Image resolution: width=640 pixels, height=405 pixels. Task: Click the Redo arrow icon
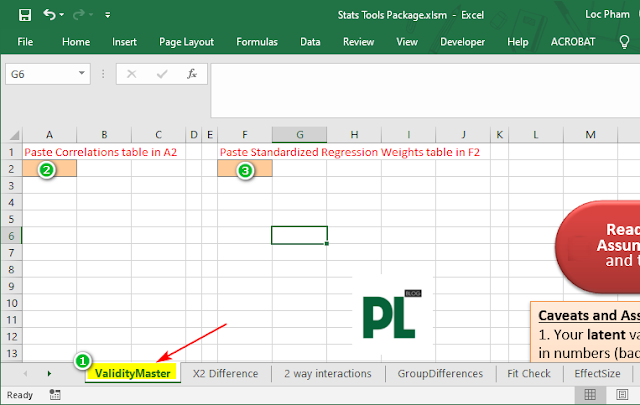pyautogui.click(x=78, y=15)
